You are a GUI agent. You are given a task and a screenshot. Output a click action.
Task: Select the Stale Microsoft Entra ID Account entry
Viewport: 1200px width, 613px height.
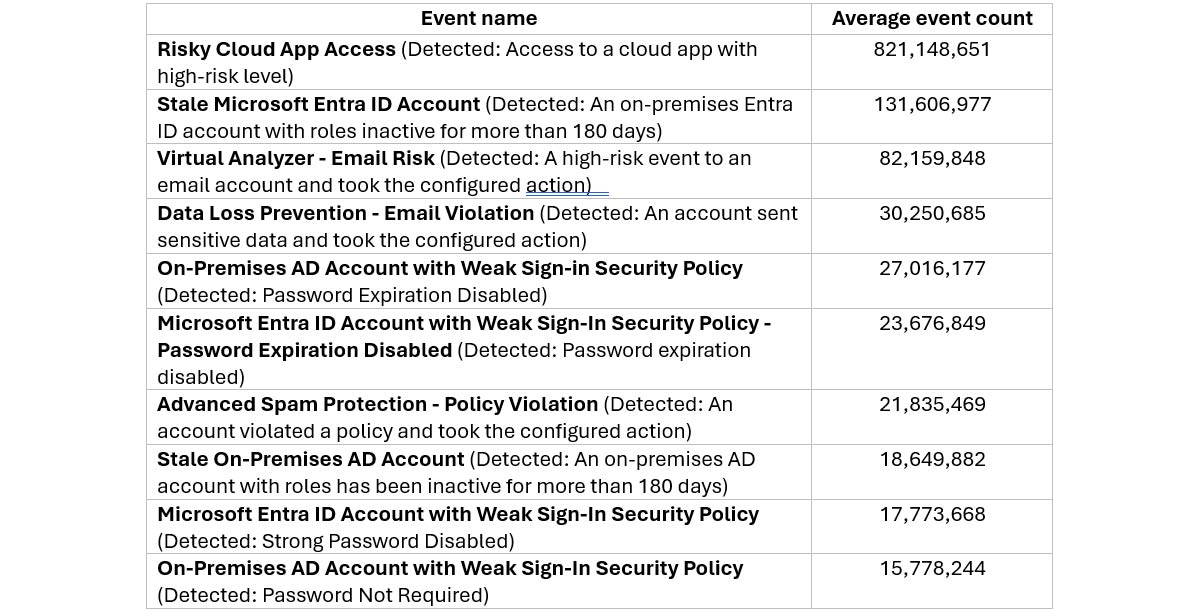click(478, 117)
